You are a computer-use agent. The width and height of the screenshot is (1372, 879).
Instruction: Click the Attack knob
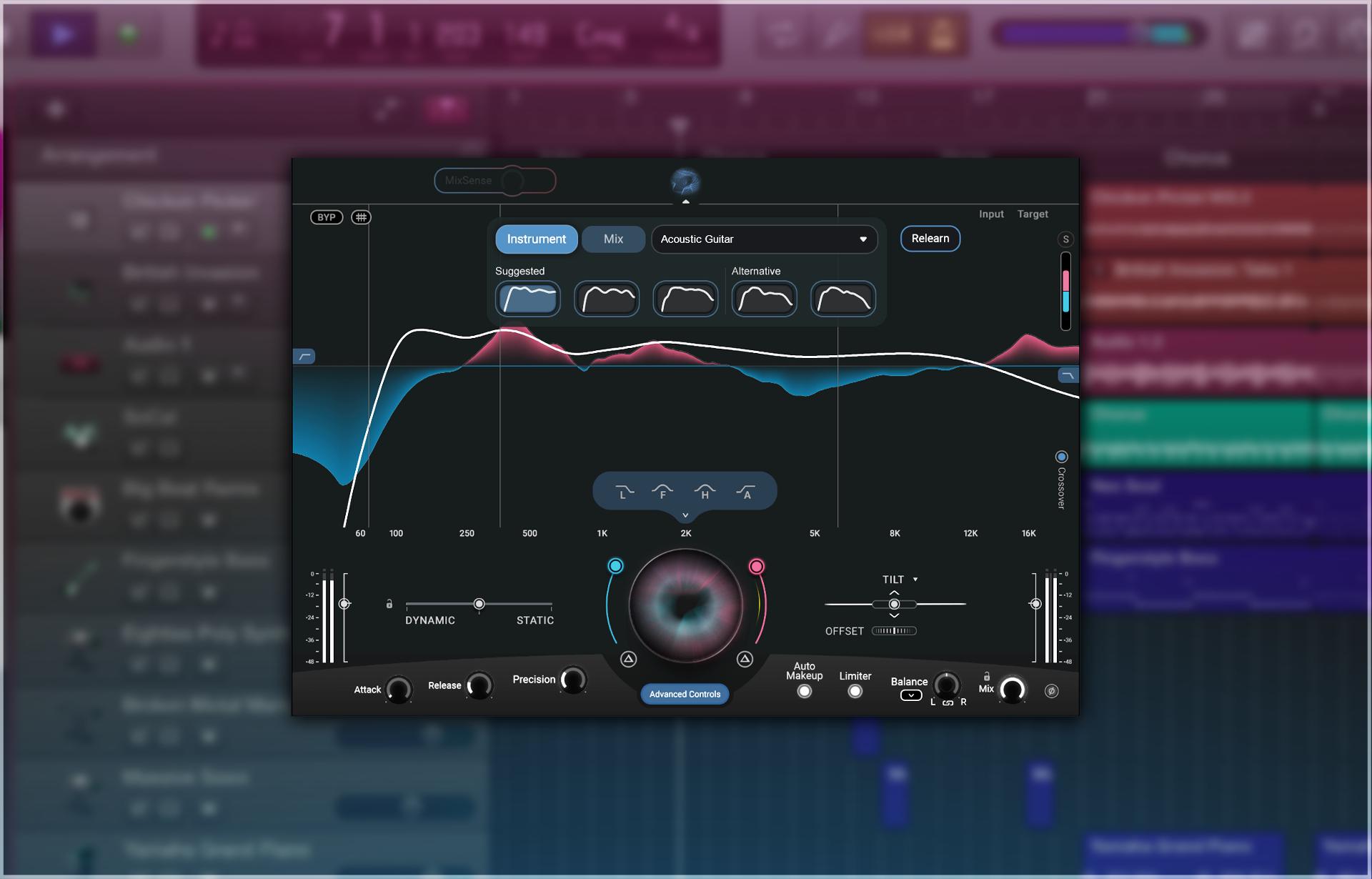[399, 690]
